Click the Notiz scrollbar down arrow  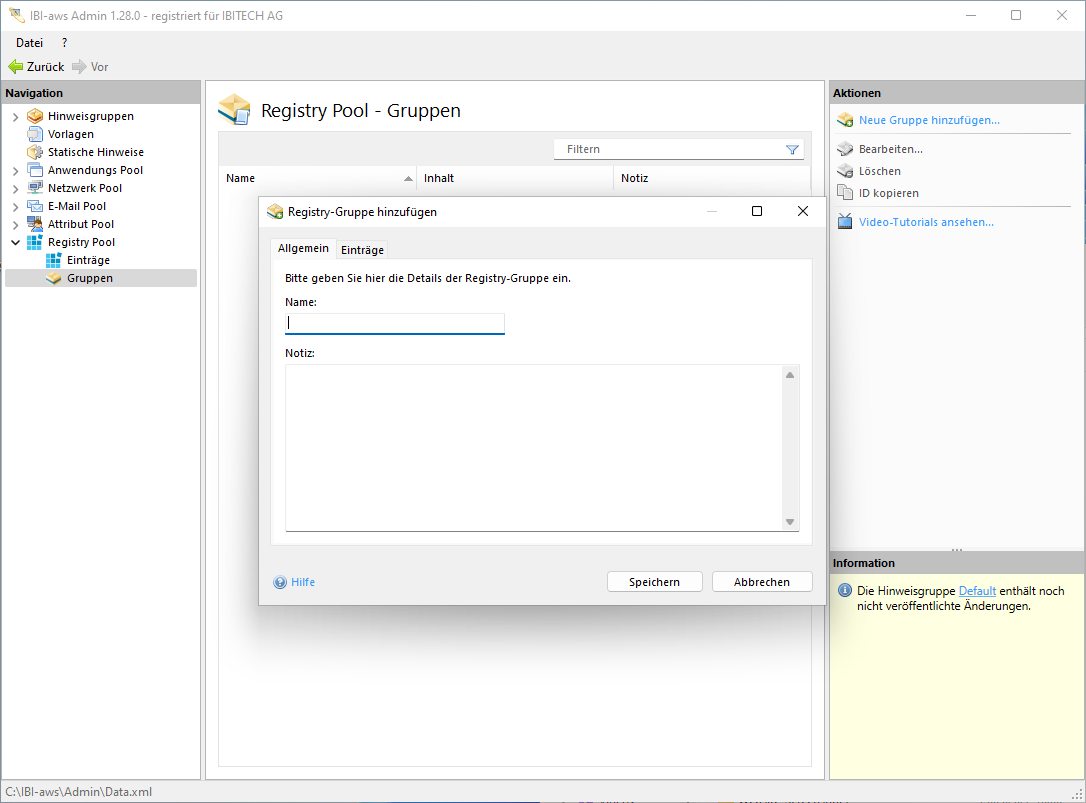click(789, 522)
